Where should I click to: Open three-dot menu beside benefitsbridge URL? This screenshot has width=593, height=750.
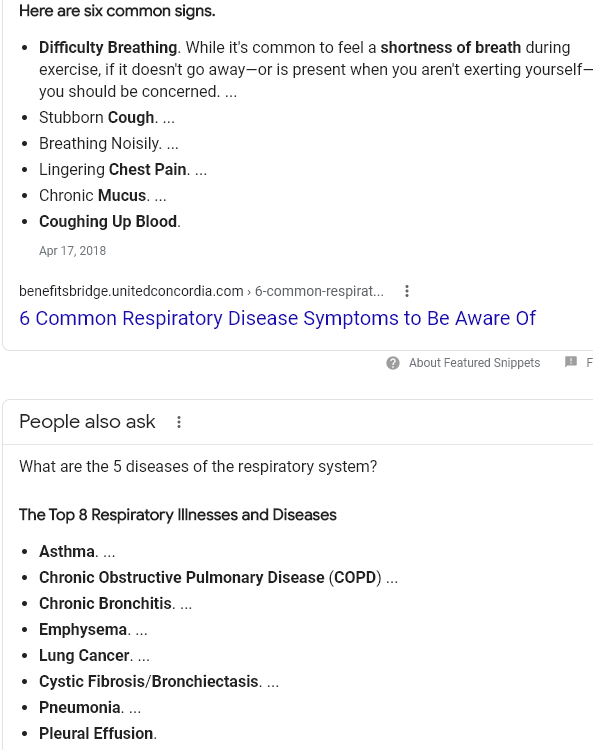[406, 291]
